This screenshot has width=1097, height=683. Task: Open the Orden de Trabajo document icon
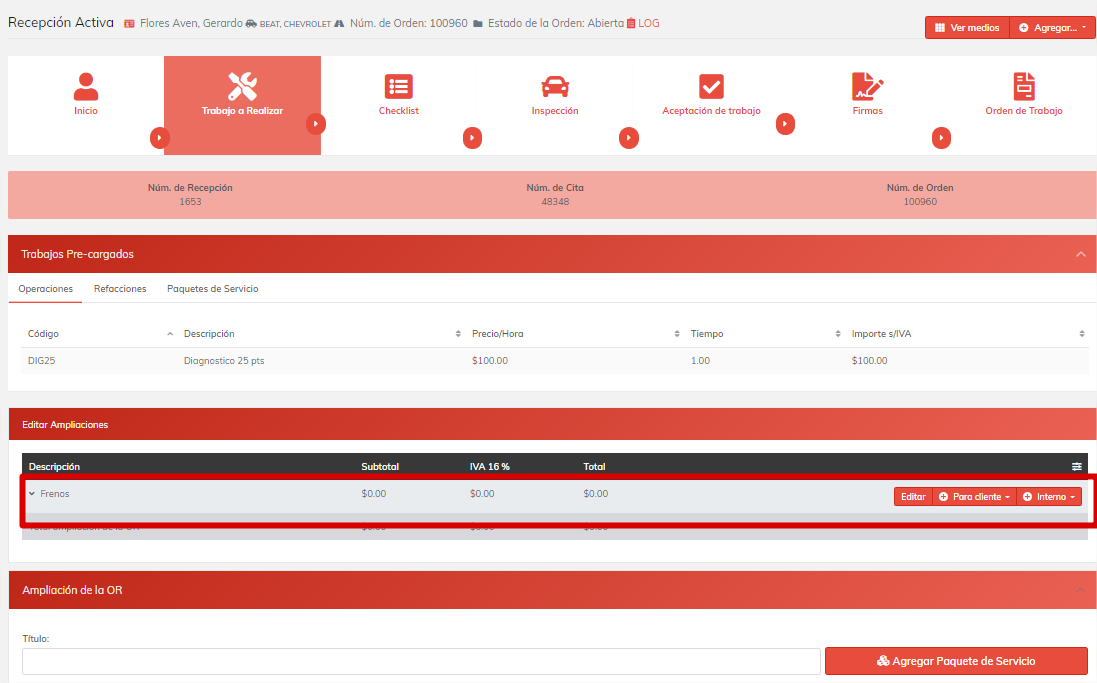click(x=1023, y=87)
